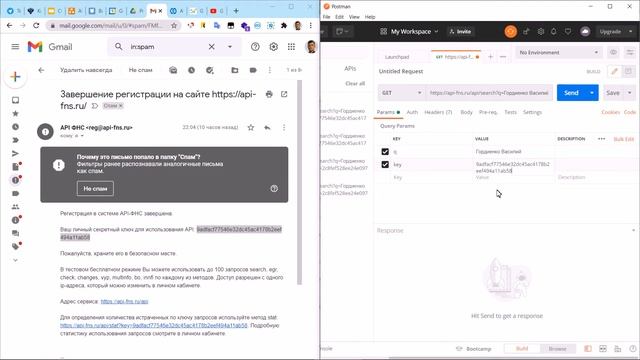Reply to the API ФНС email
640x360 pixels.
click(267, 128)
